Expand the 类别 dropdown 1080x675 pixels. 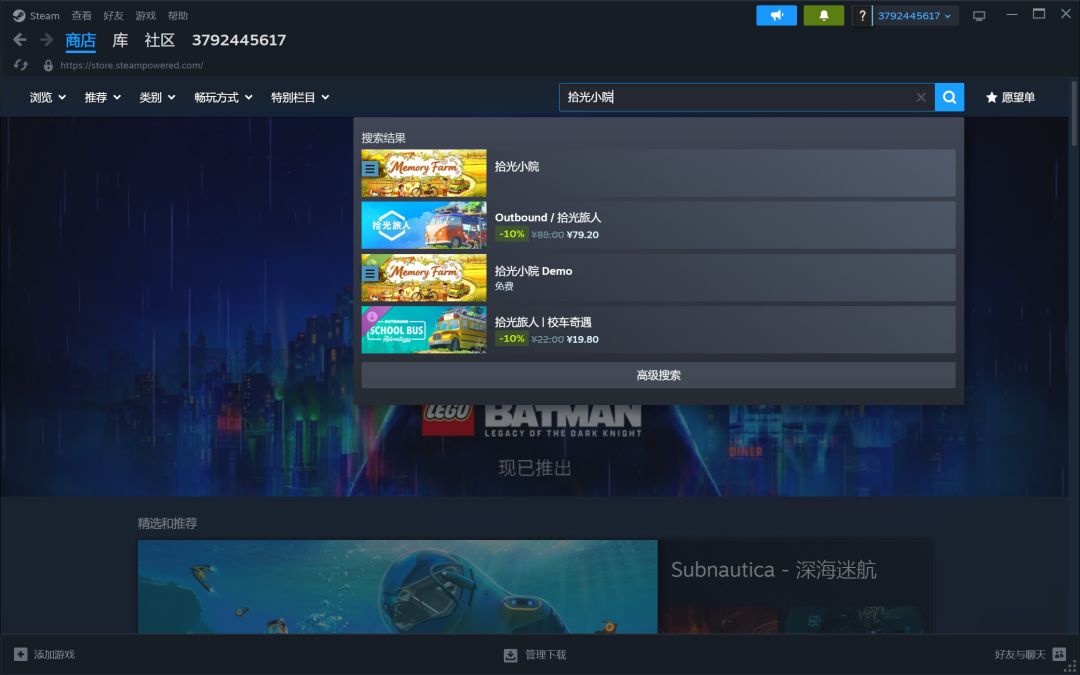pyautogui.click(x=157, y=97)
